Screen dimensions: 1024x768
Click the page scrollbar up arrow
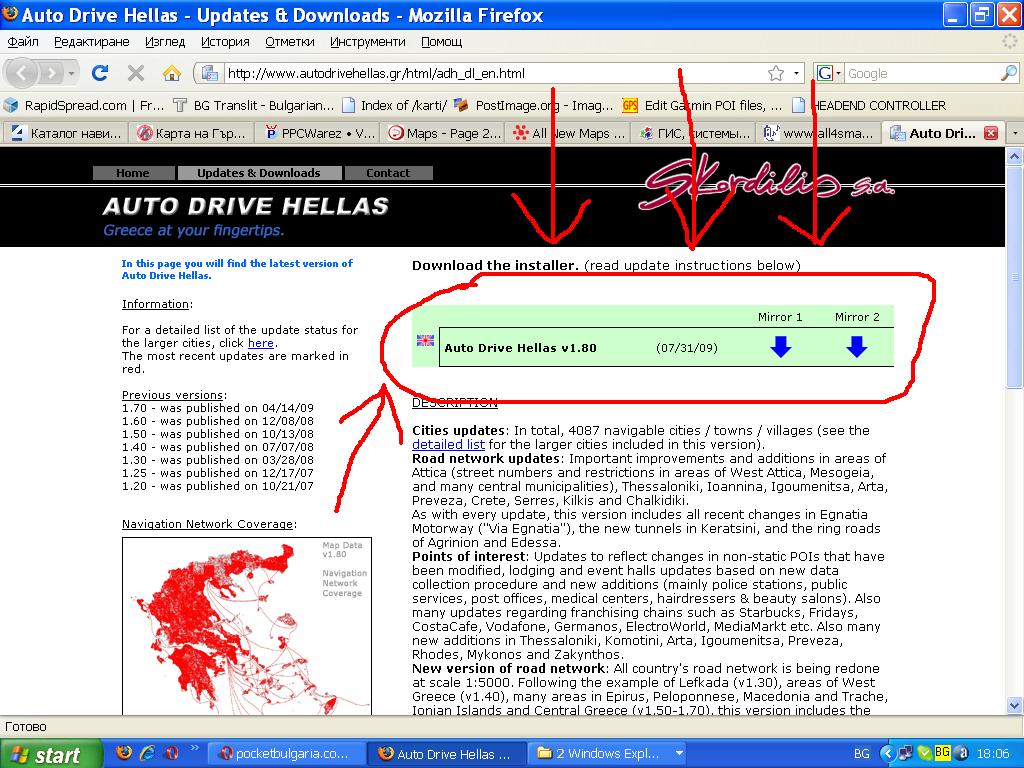click(1014, 156)
